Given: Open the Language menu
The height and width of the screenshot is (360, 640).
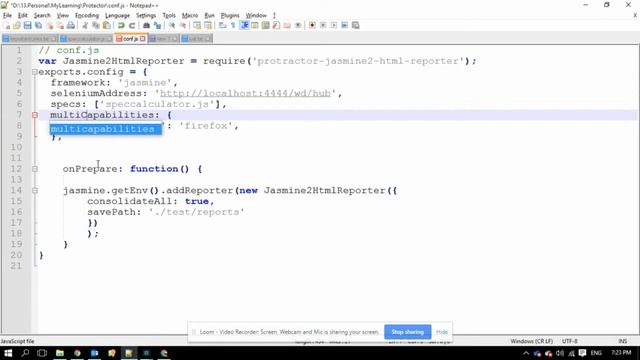Looking at the screenshot, I should click(118, 15).
